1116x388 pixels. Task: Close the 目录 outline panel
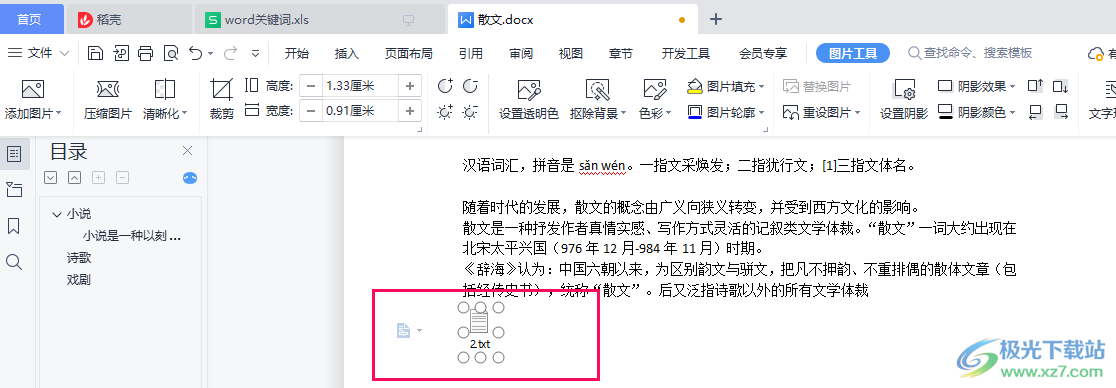pos(187,150)
